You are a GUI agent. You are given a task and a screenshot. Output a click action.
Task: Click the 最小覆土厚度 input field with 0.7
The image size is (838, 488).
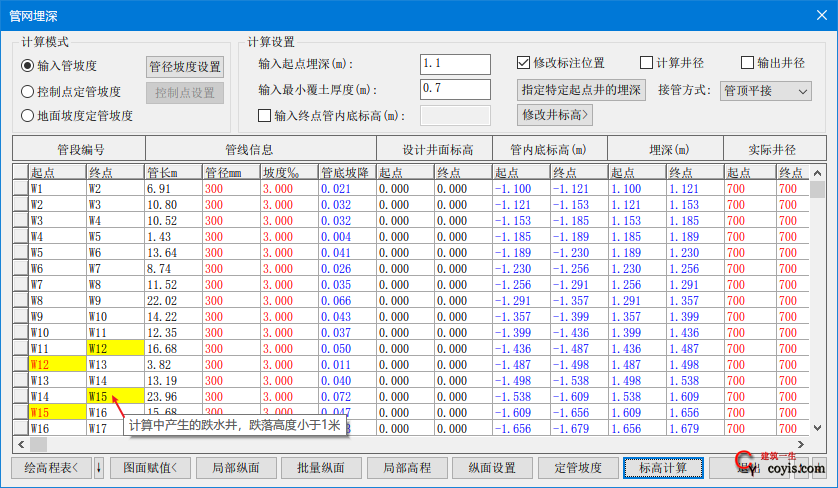(455, 89)
